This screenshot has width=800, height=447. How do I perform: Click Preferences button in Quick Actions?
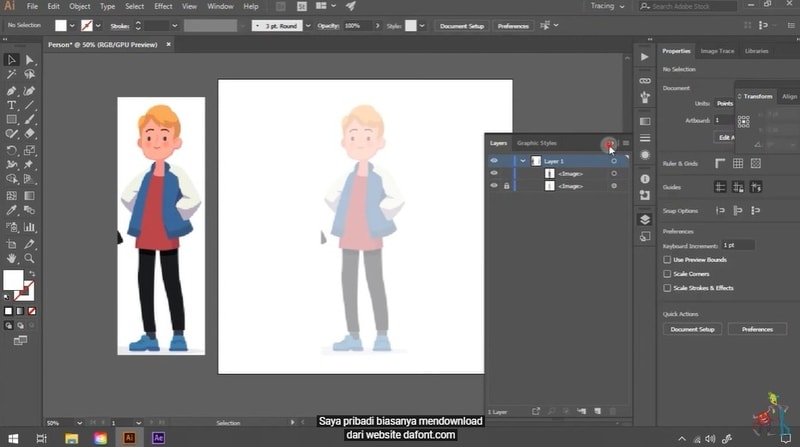coord(757,329)
